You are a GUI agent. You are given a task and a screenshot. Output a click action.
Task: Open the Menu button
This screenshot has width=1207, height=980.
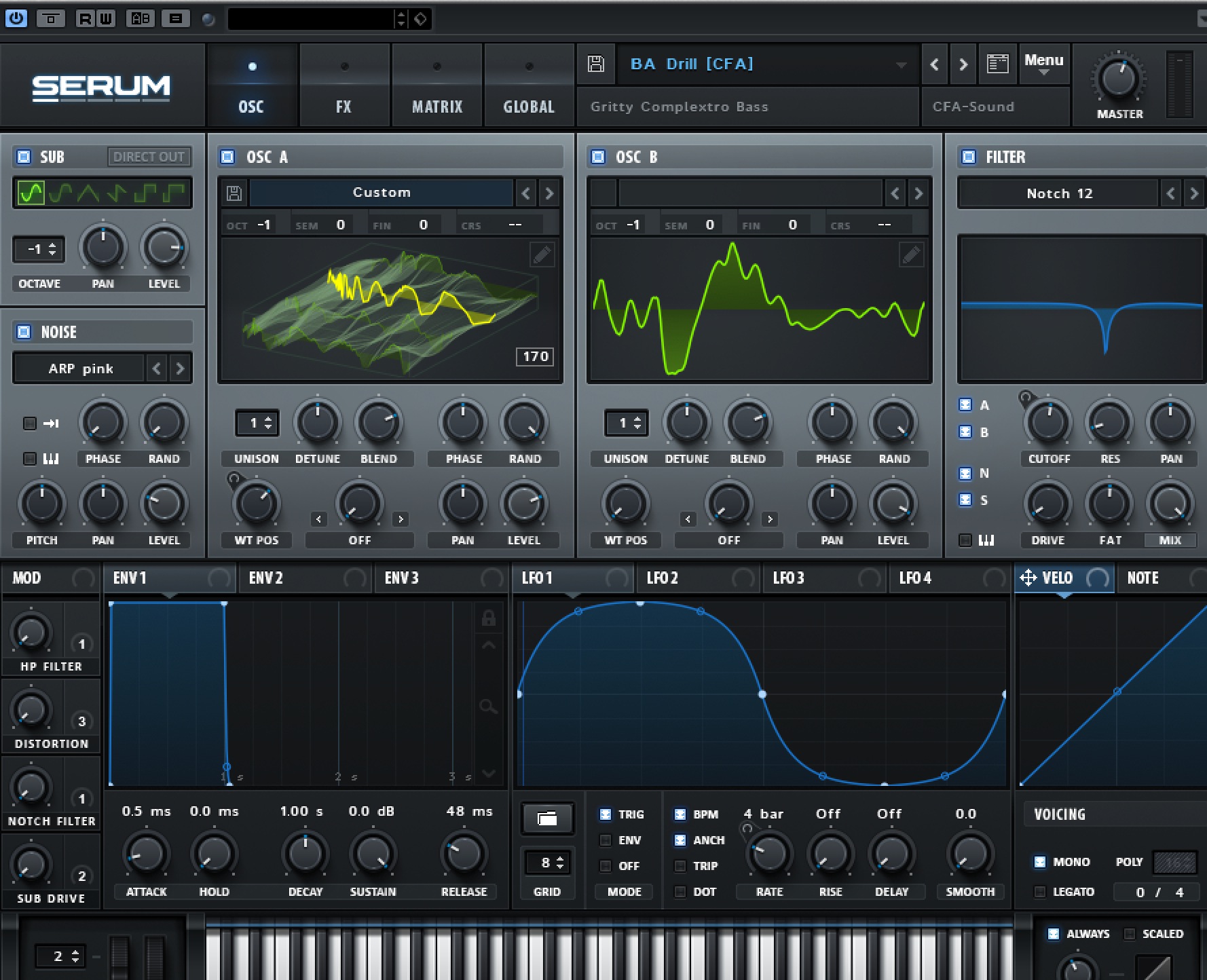pos(1043,64)
